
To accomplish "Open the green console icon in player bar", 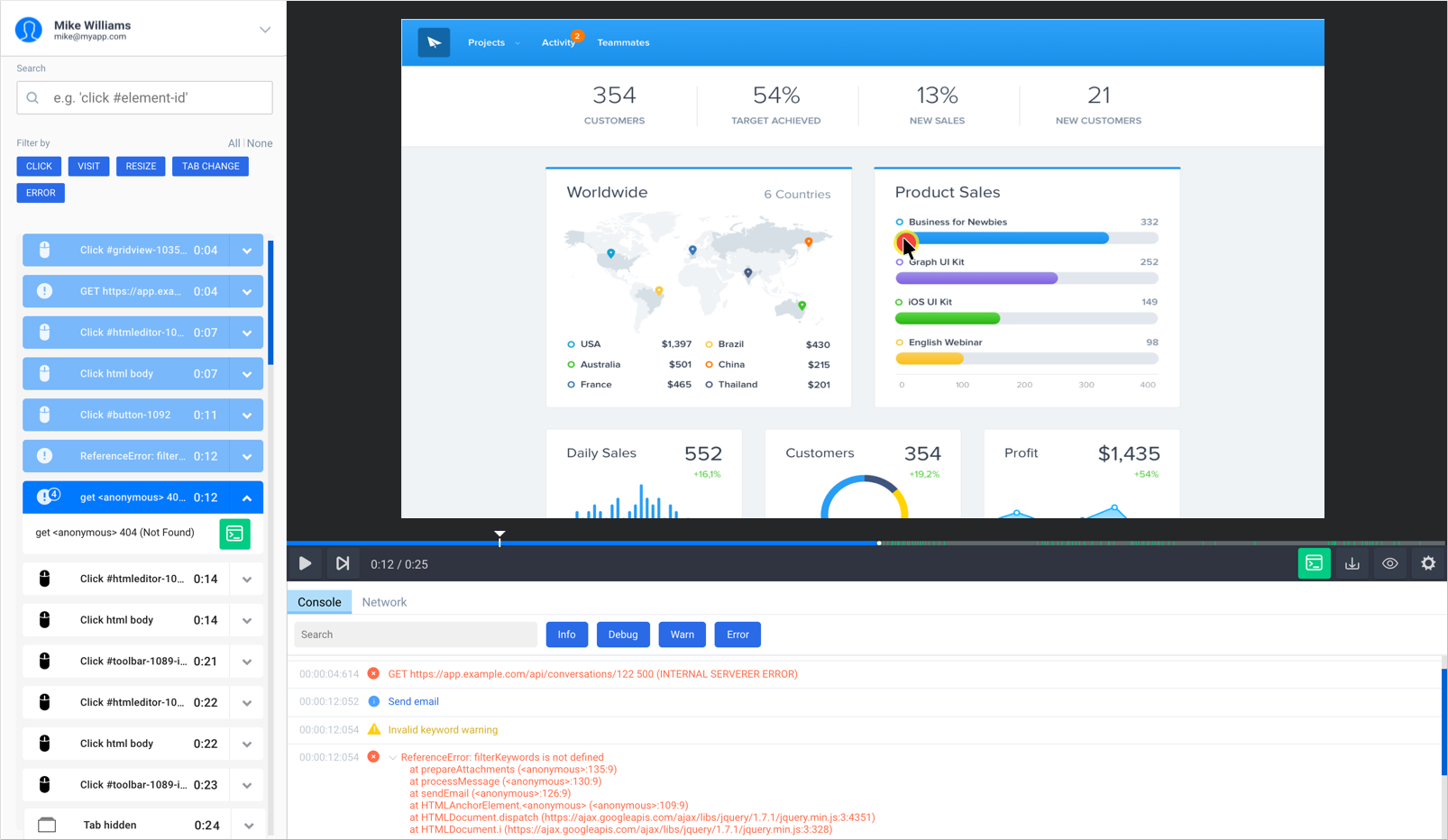I will [x=1315, y=563].
